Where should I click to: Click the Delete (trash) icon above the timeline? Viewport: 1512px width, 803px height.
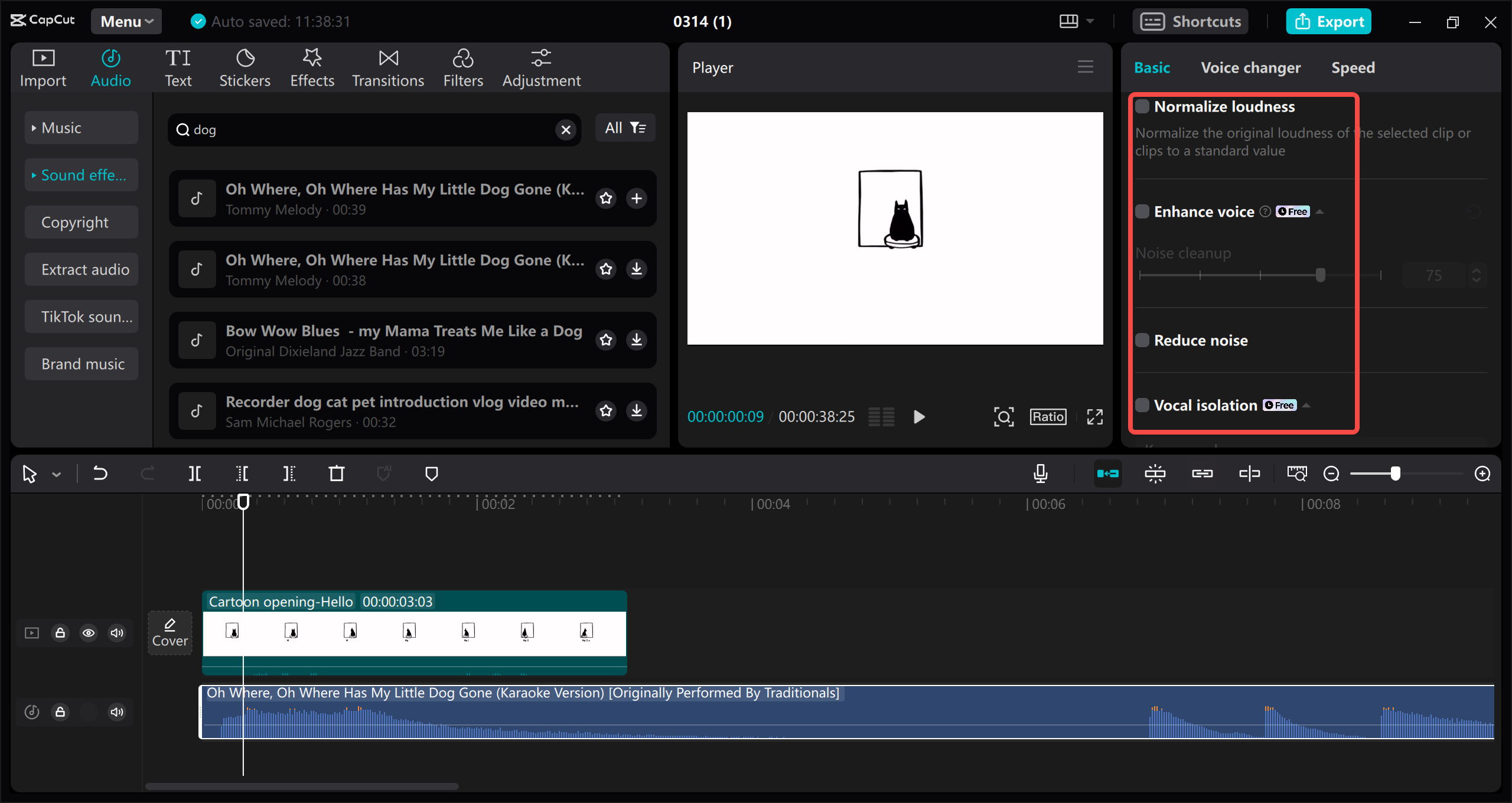tap(336, 473)
